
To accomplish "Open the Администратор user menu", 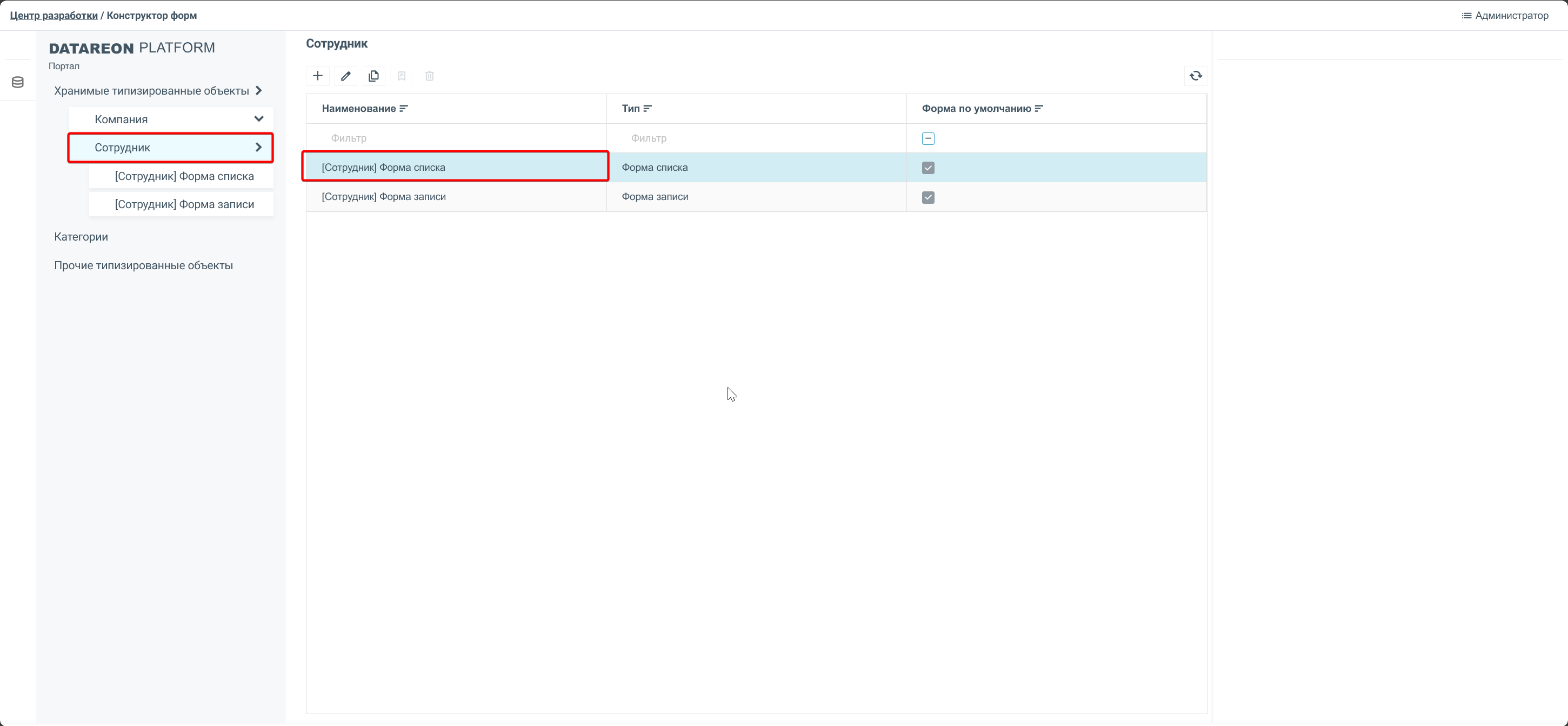I will [x=1505, y=15].
